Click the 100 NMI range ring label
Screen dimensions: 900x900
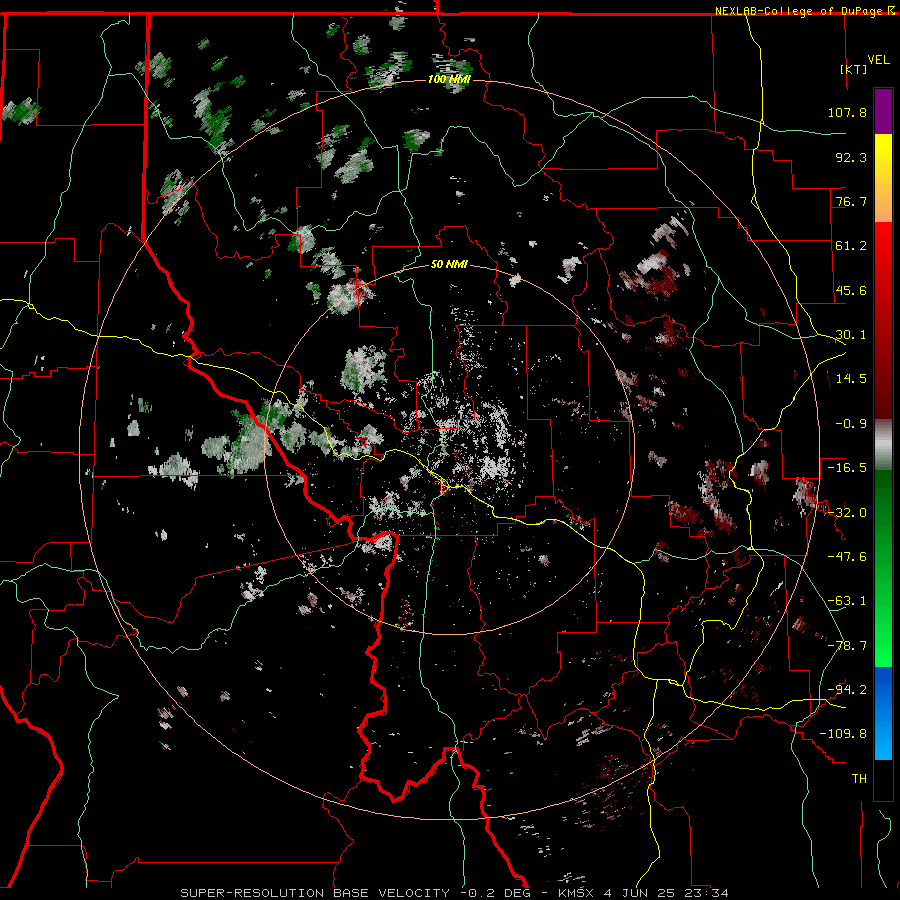[x=449, y=79]
